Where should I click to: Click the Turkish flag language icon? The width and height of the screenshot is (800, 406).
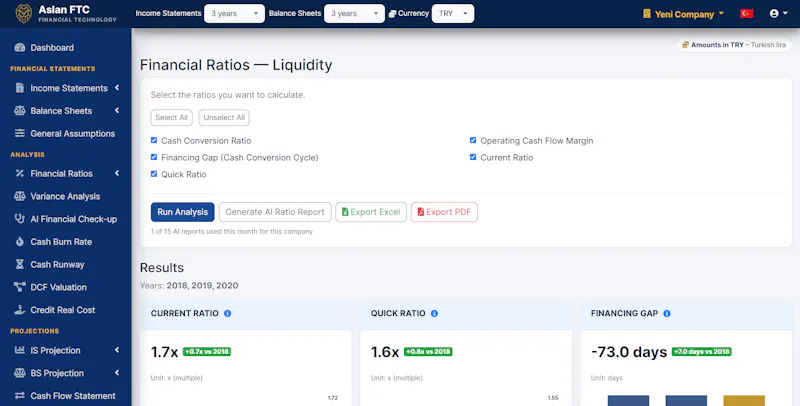pyautogui.click(x=746, y=14)
